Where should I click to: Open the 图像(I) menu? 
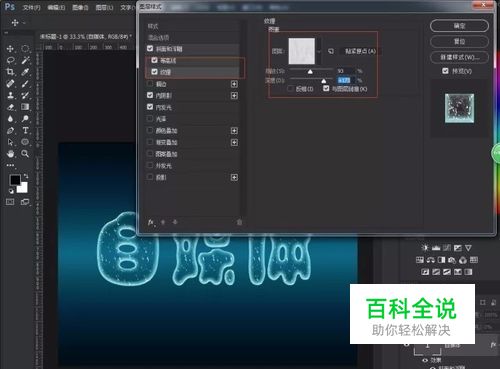(x=80, y=7)
